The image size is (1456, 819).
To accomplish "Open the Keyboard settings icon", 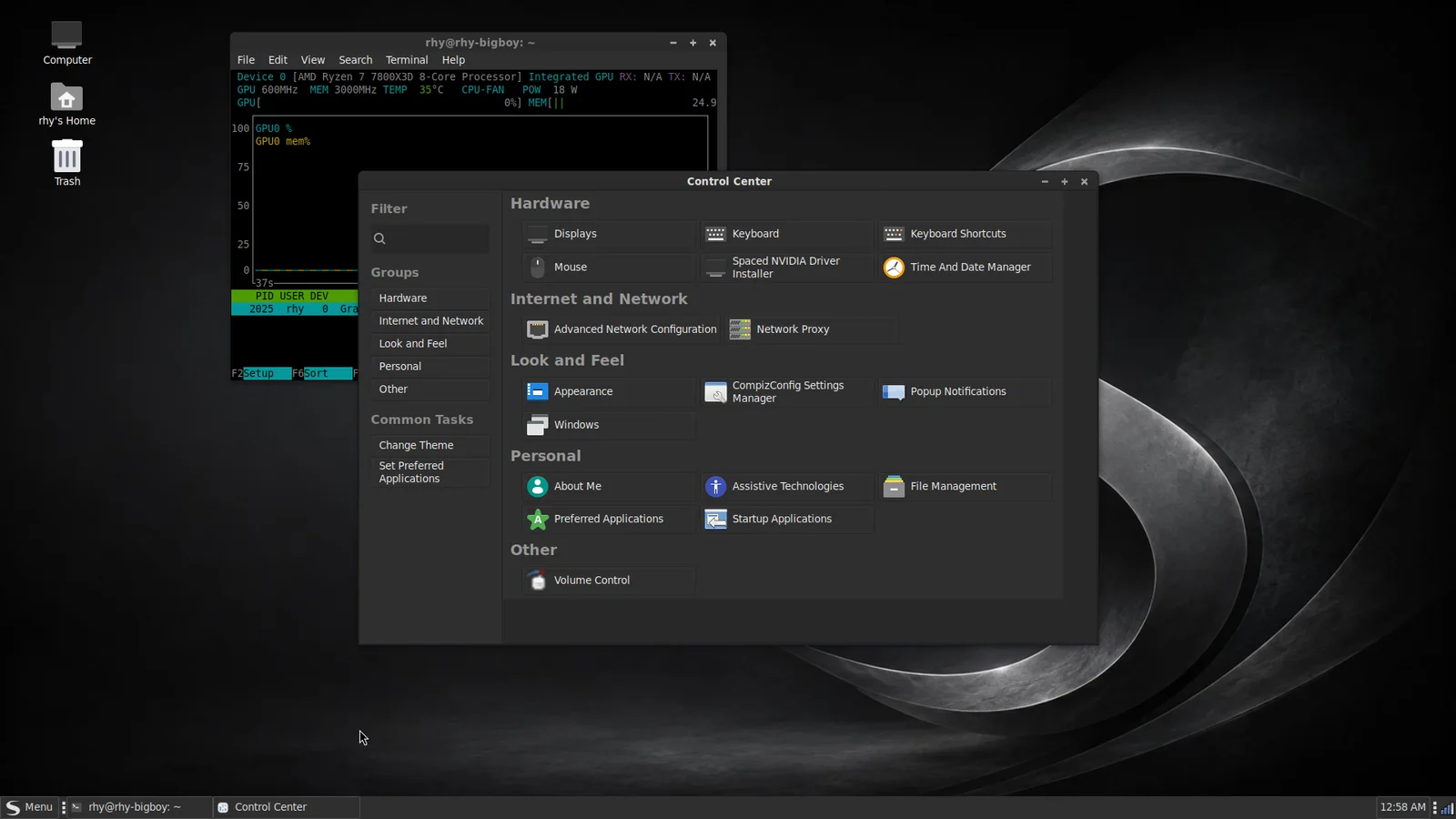I will [x=716, y=234].
